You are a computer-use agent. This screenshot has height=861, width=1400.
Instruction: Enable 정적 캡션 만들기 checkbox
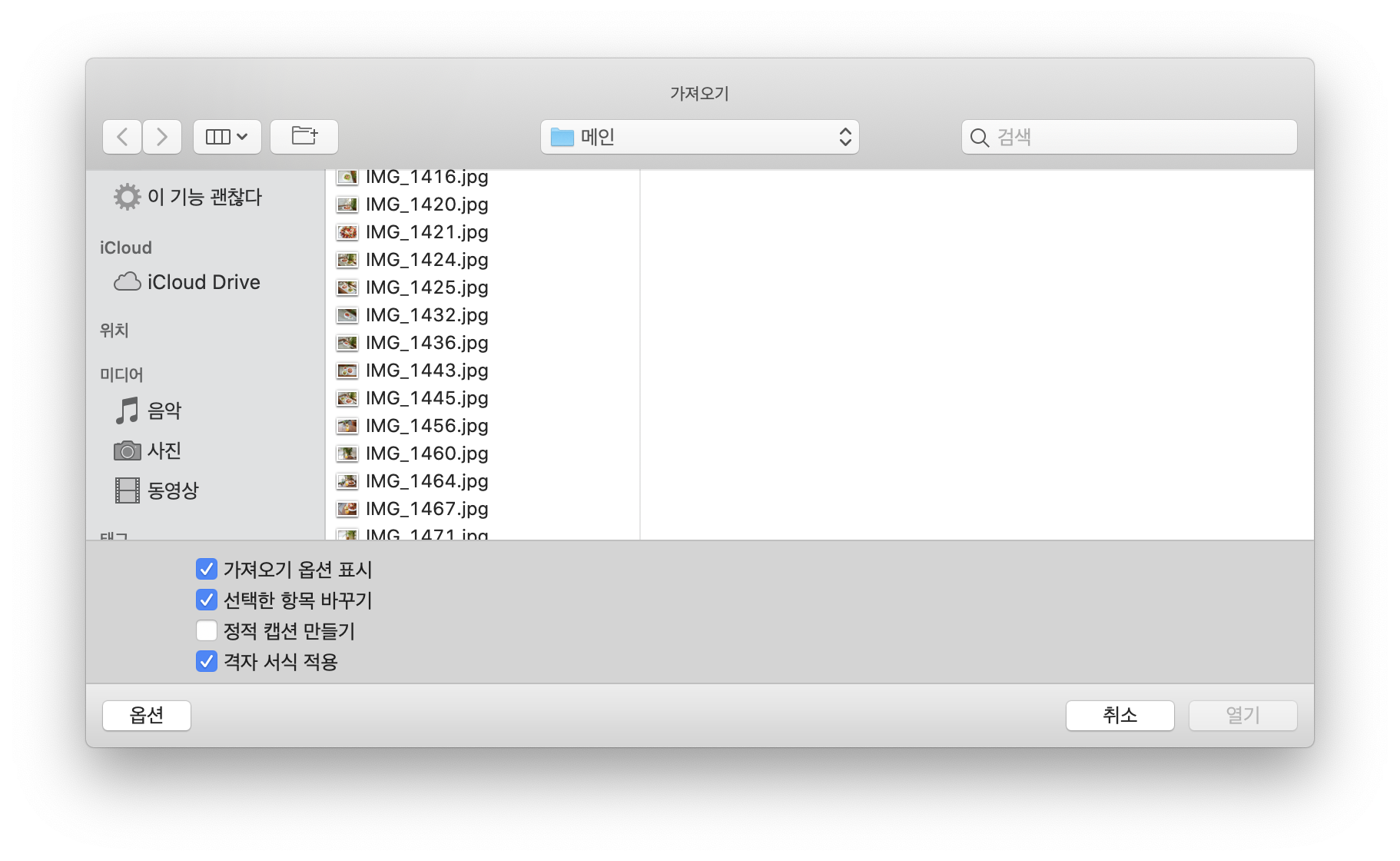[207, 630]
